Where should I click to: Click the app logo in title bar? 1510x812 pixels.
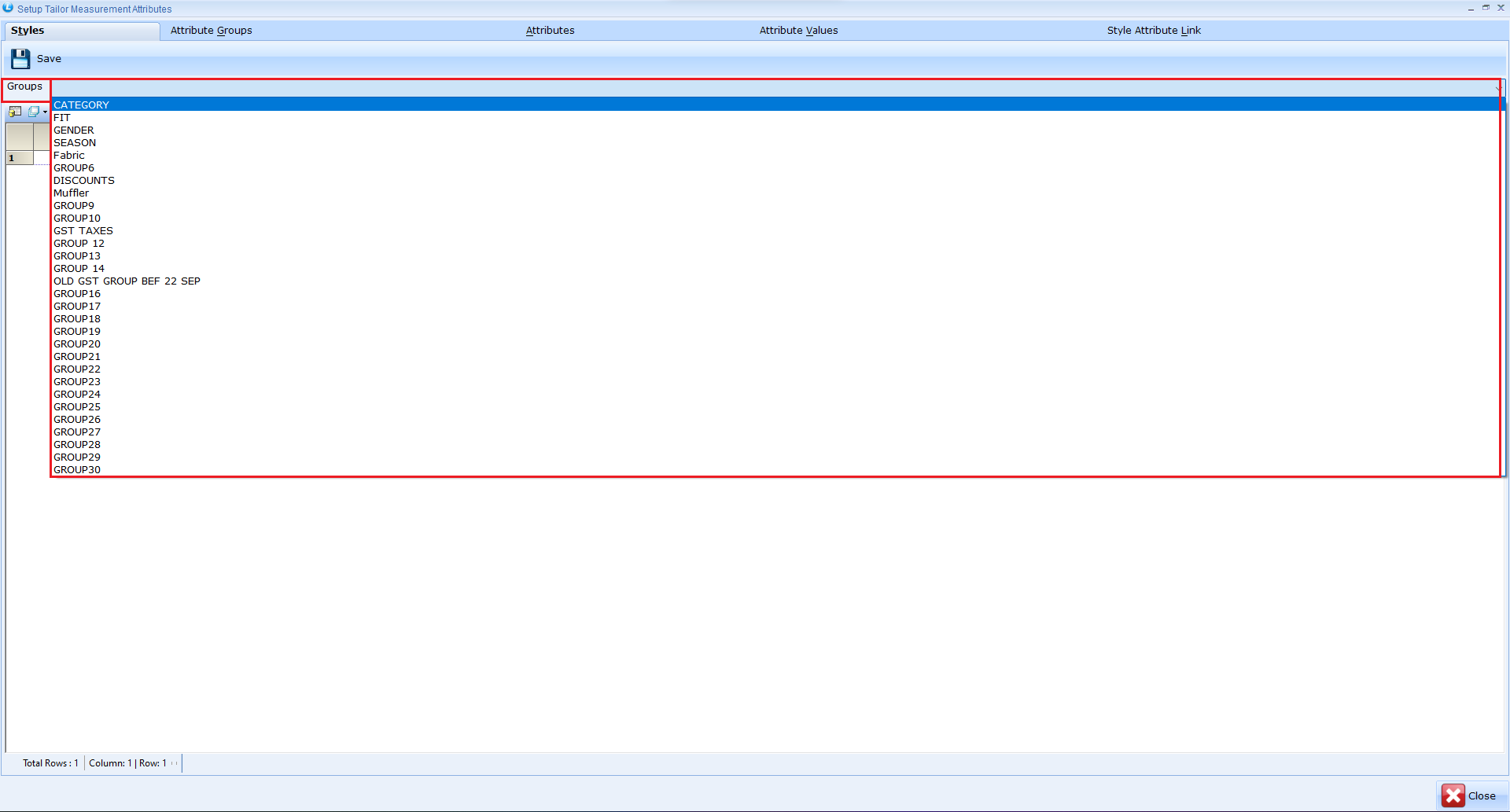[x=8, y=8]
